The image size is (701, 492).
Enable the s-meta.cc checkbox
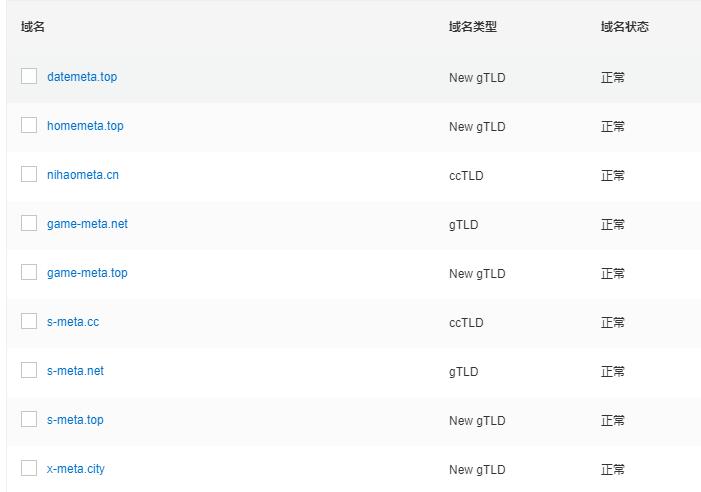29,321
